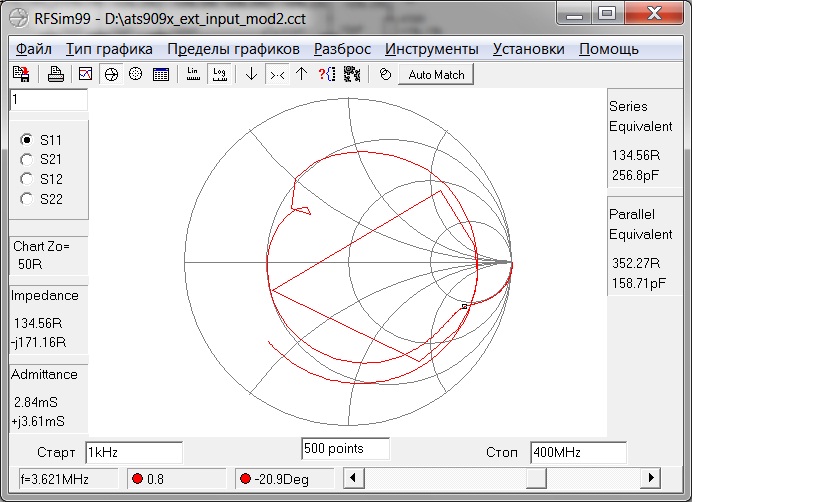Click the copy-to-clipboard/save toolbar icon

pos(21,74)
